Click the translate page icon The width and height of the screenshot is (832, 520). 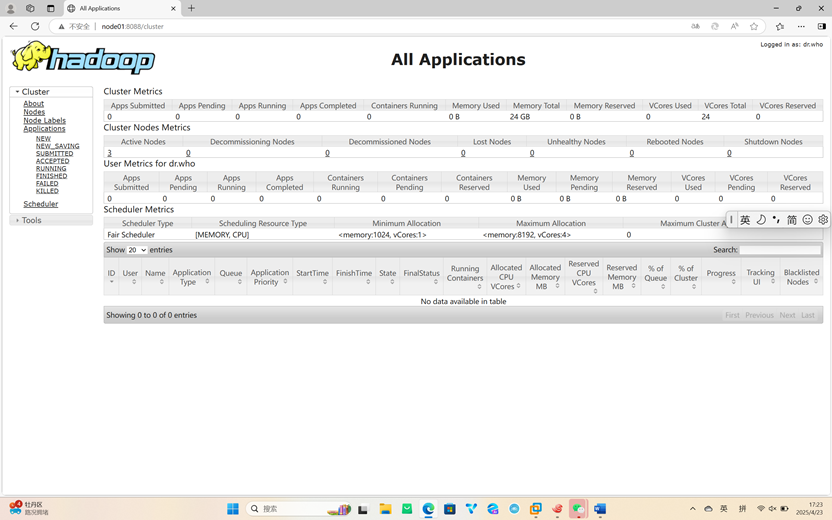[x=695, y=26]
